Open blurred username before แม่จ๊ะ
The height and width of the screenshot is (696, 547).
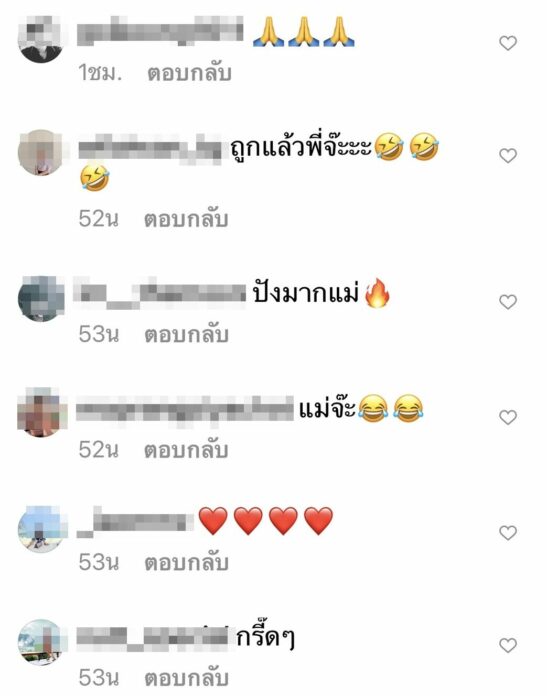pos(185,409)
